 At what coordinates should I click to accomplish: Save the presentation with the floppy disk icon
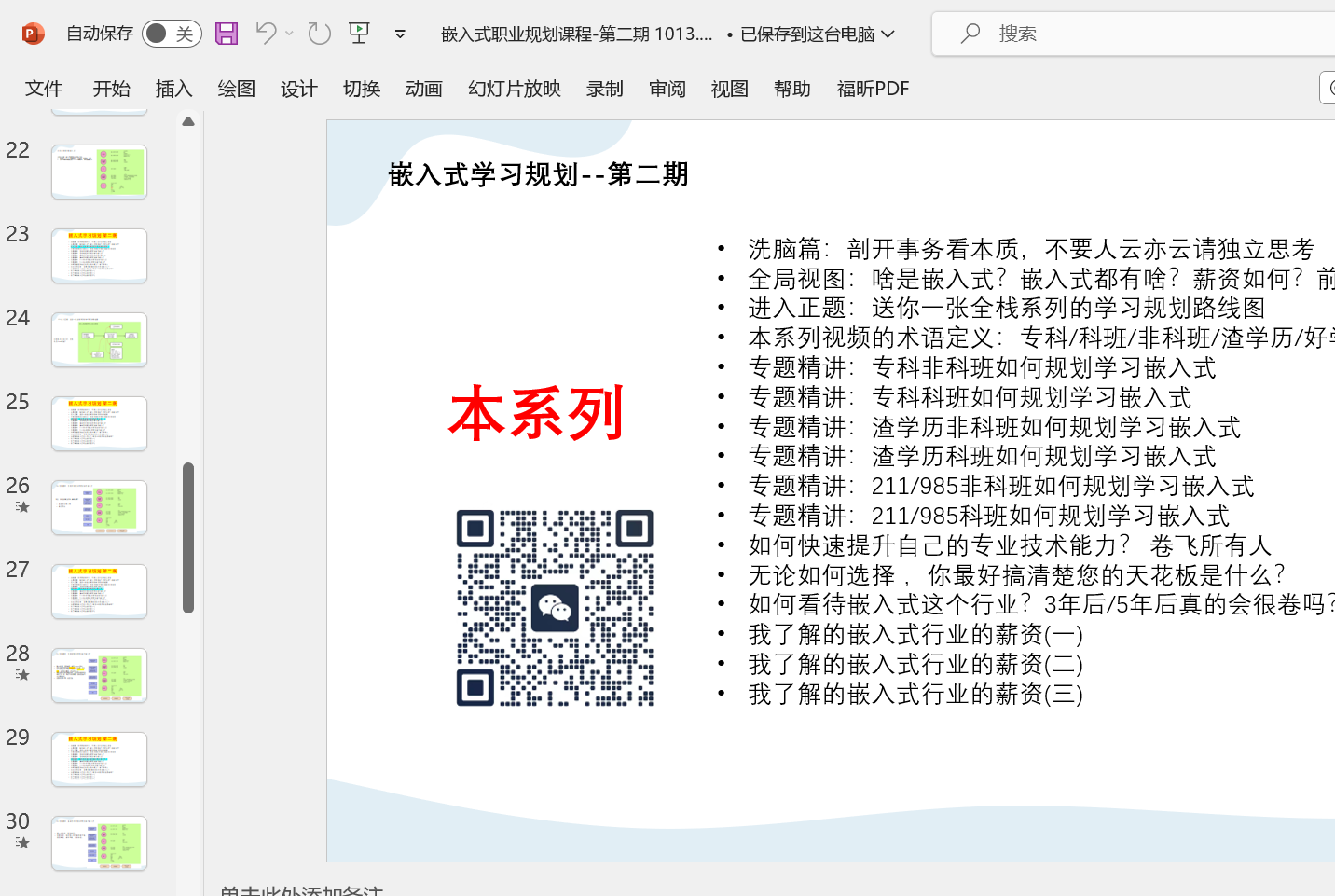(227, 34)
